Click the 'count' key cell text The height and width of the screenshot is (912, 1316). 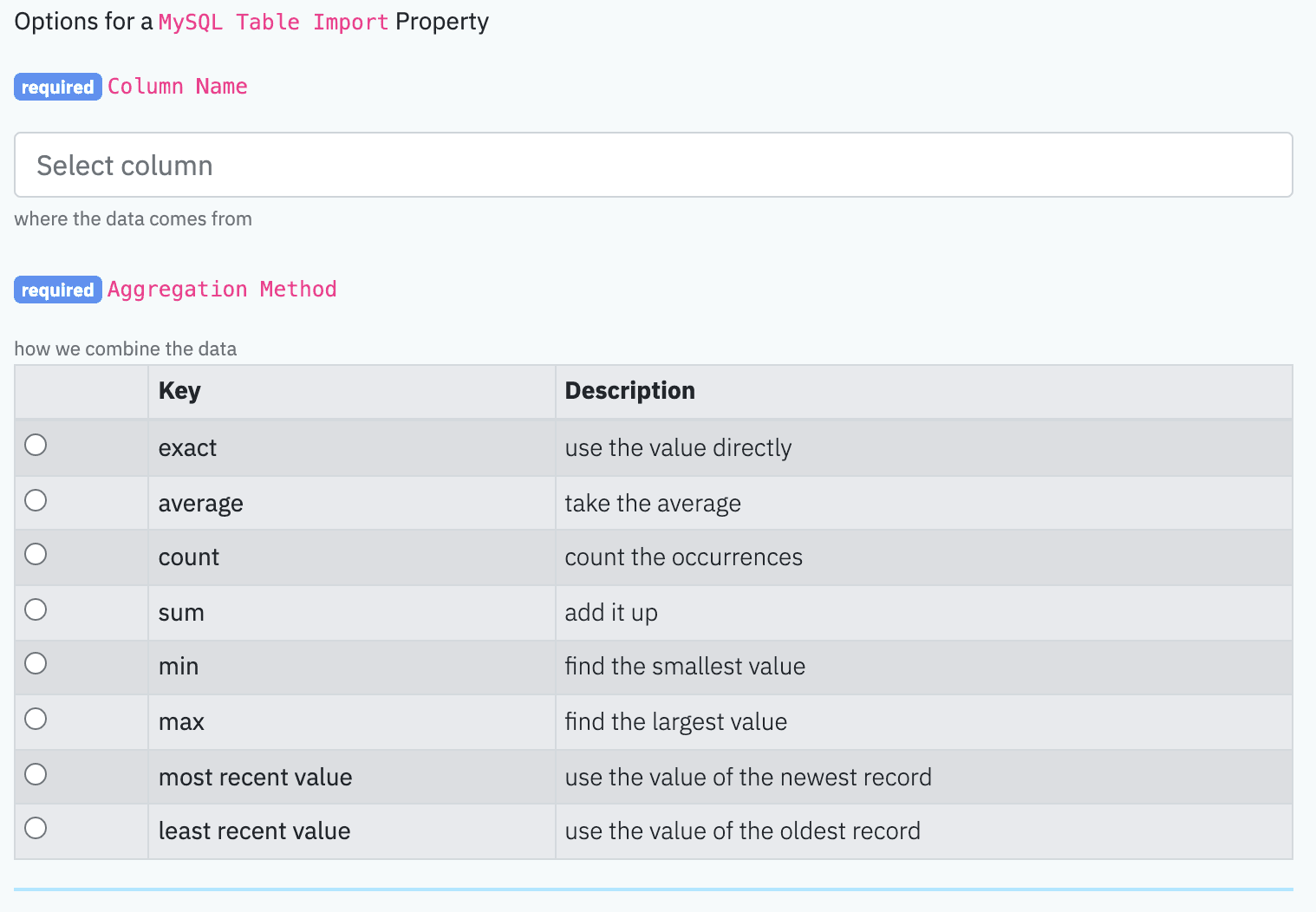pos(189,557)
